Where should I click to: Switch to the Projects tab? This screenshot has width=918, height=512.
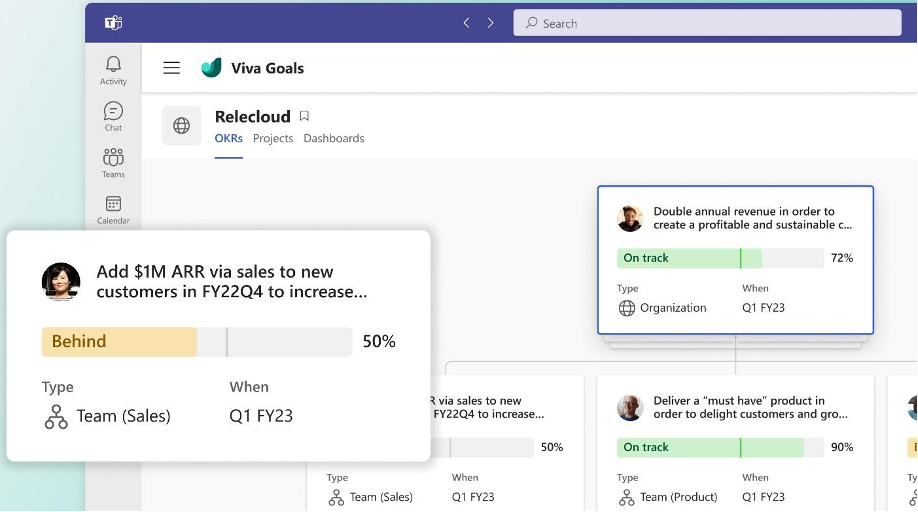pos(273,138)
